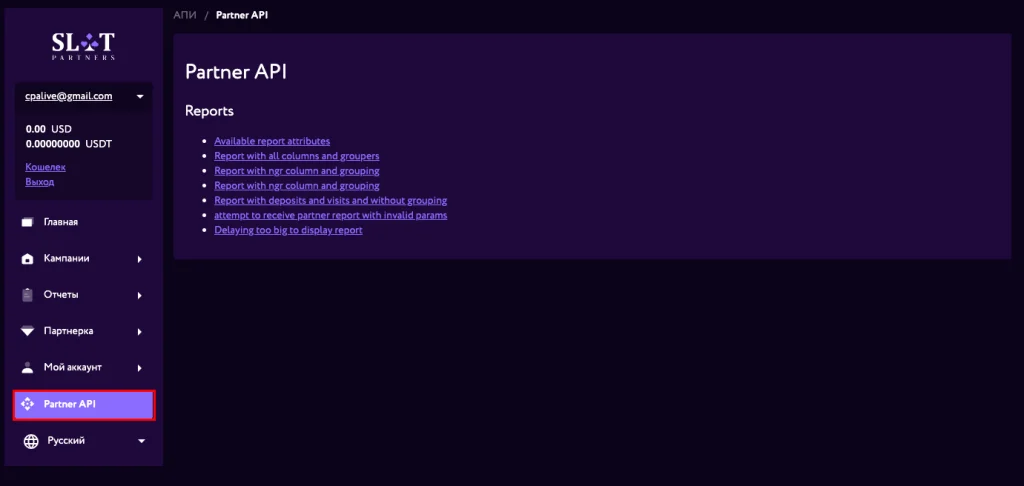
Task: Open Report with all columns and groupers
Action: (296, 156)
